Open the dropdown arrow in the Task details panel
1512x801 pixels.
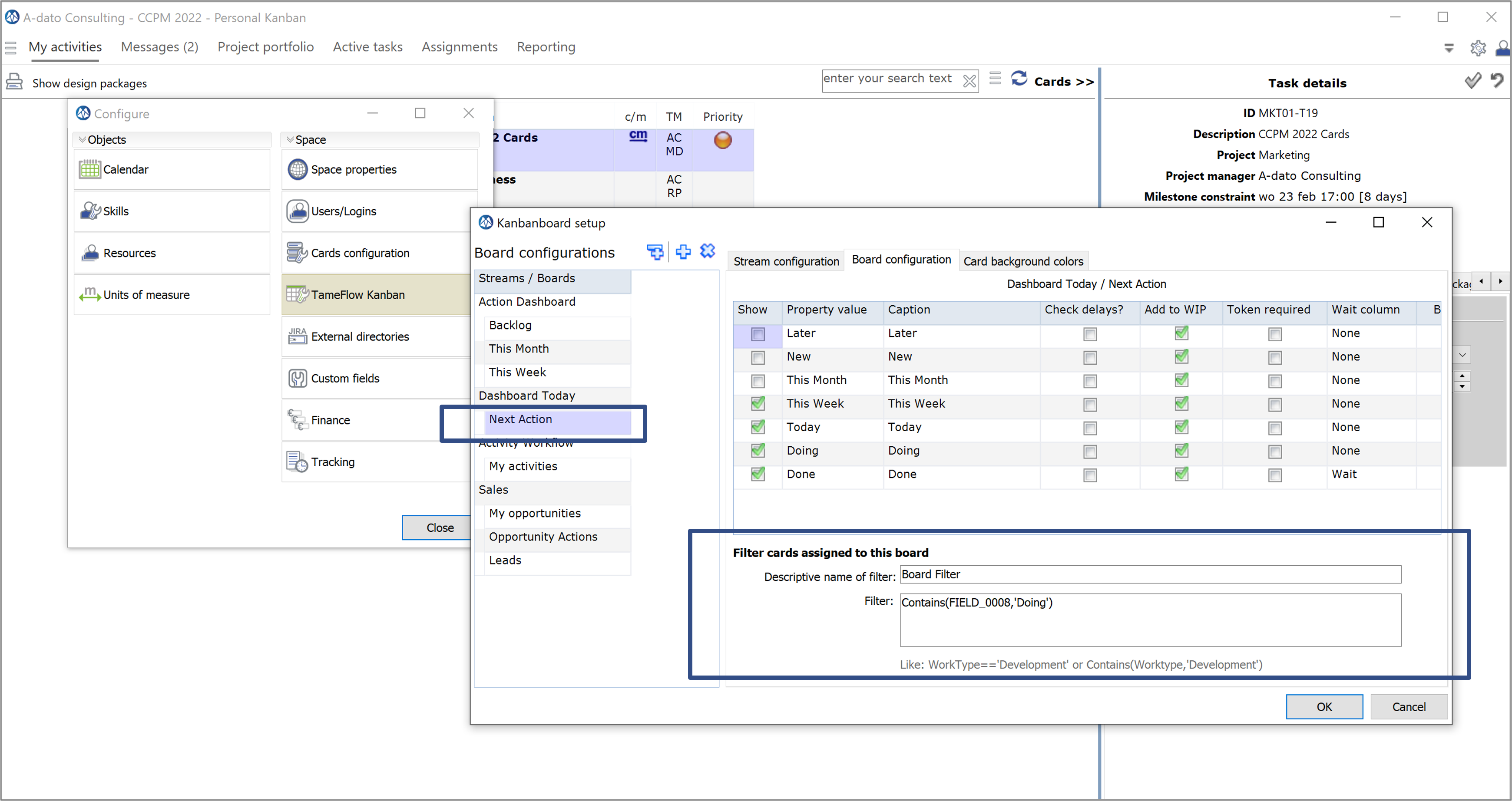pos(1462,354)
